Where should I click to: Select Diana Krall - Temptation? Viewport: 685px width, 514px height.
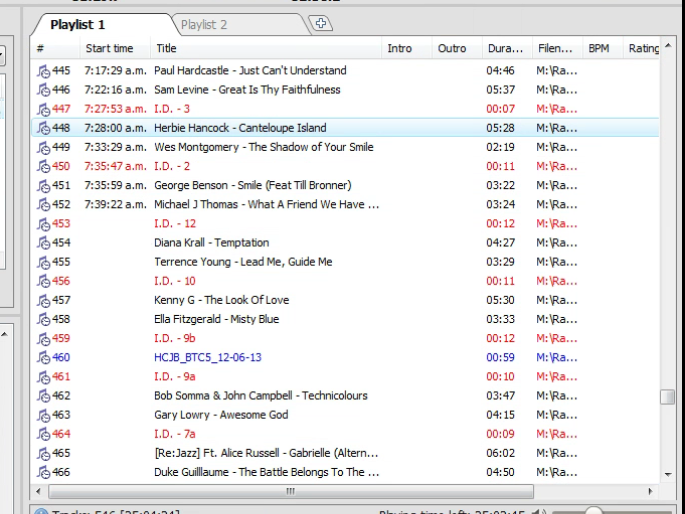click(211, 243)
